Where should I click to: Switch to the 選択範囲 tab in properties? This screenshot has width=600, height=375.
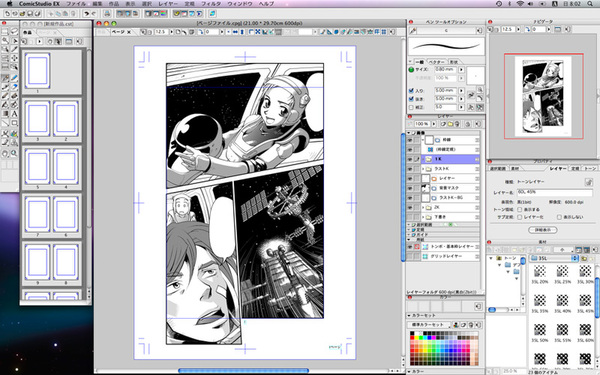click(x=498, y=168)
